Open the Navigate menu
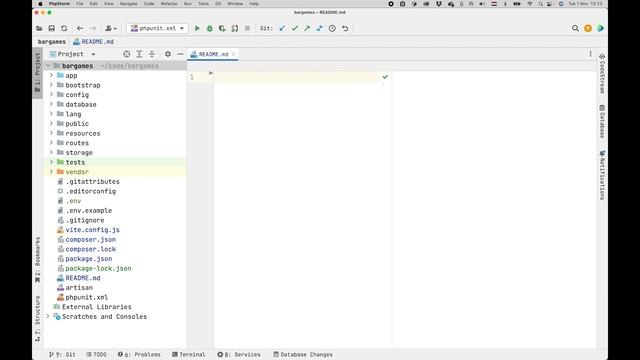 129,4
